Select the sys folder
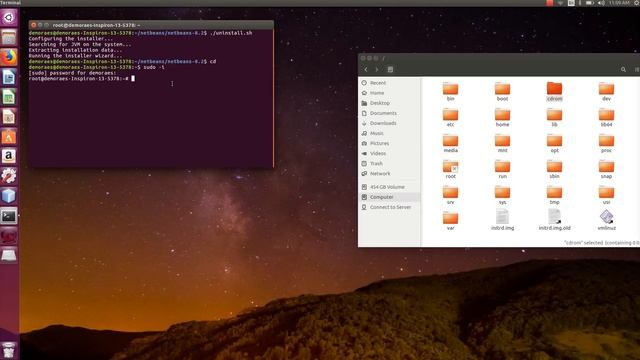640x360 pixels. (502, 195)
